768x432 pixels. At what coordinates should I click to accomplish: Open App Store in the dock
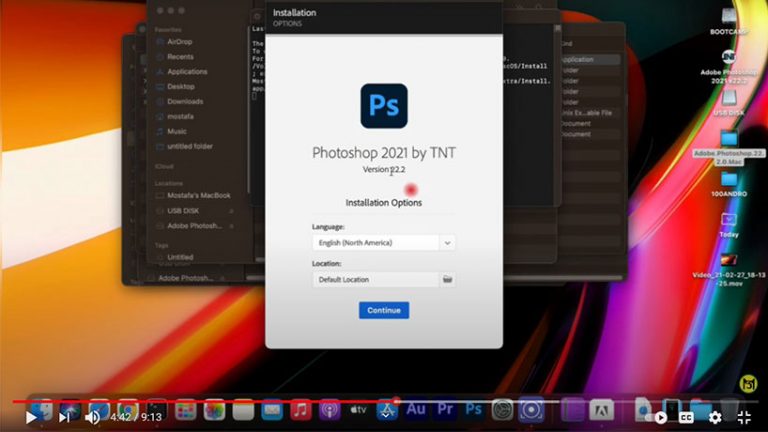click(387, 410)
